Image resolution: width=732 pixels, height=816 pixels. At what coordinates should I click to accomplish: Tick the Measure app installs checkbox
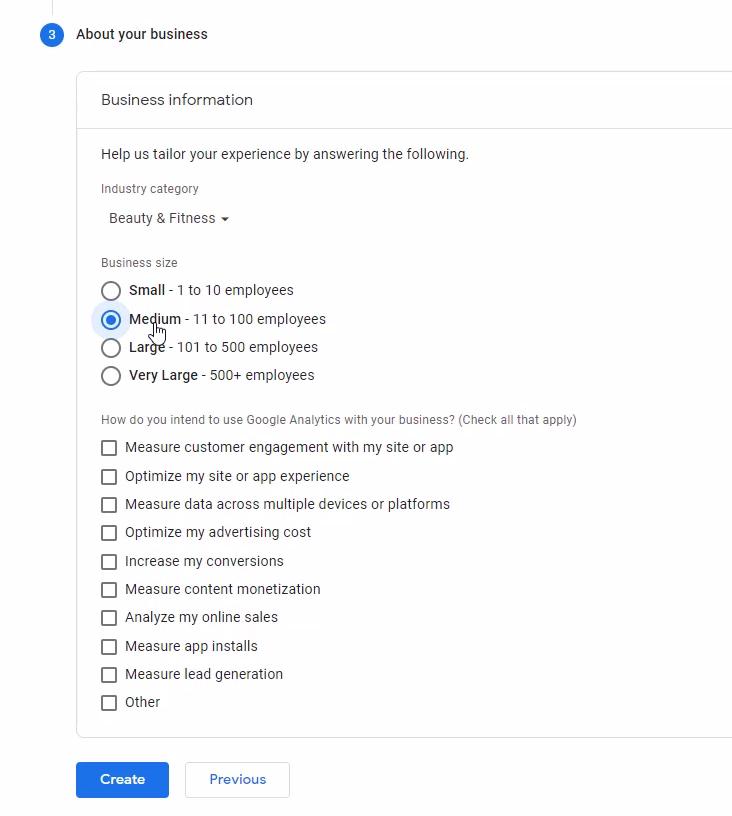tap(109, 647)
